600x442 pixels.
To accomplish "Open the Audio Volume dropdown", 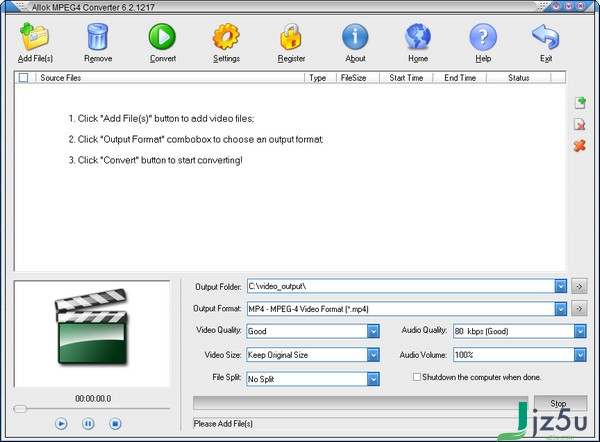I will [580, 355].
